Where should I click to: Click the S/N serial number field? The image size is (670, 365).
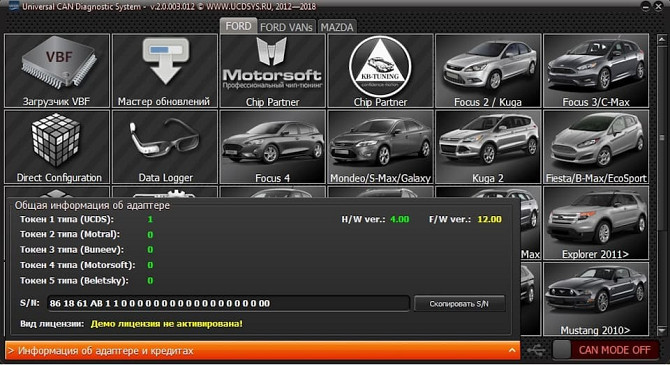(228, 303)
